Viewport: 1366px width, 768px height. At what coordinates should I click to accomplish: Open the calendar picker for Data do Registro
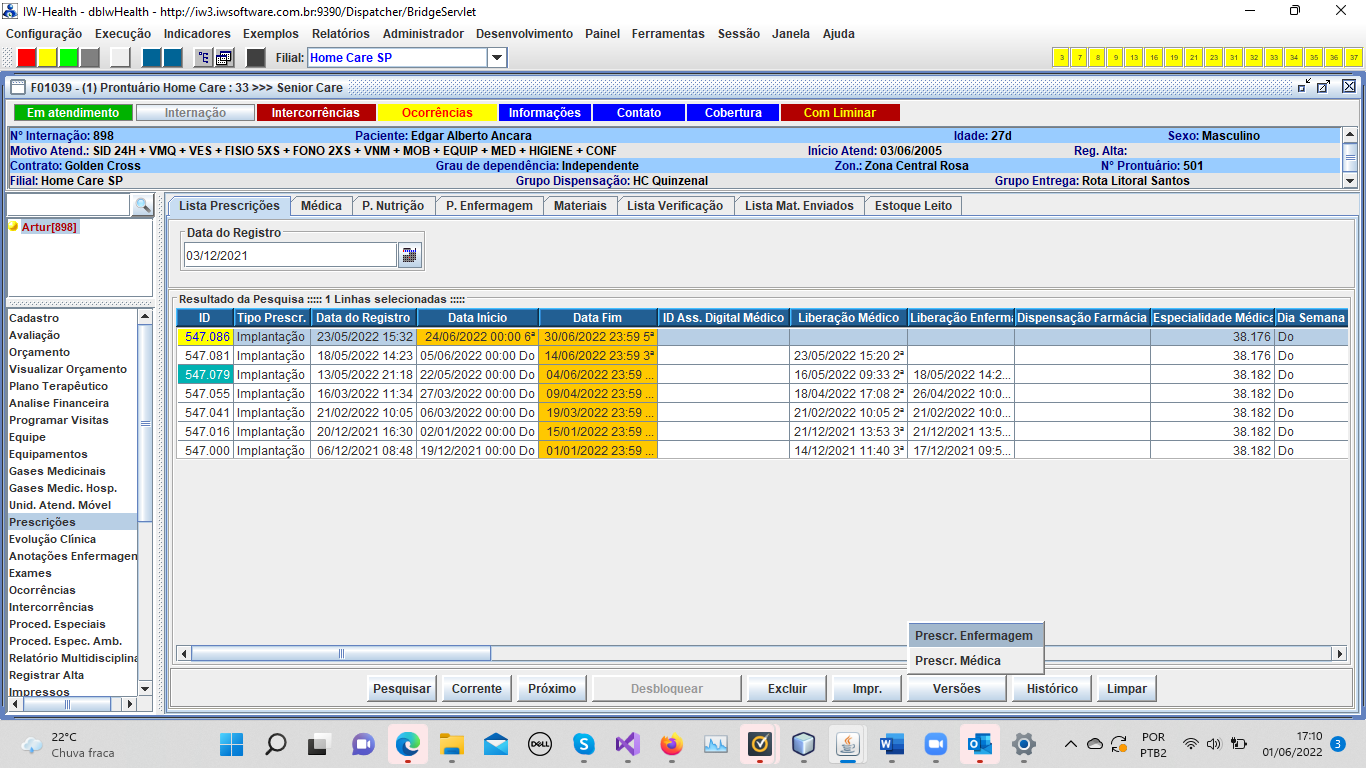coord(410,255)
